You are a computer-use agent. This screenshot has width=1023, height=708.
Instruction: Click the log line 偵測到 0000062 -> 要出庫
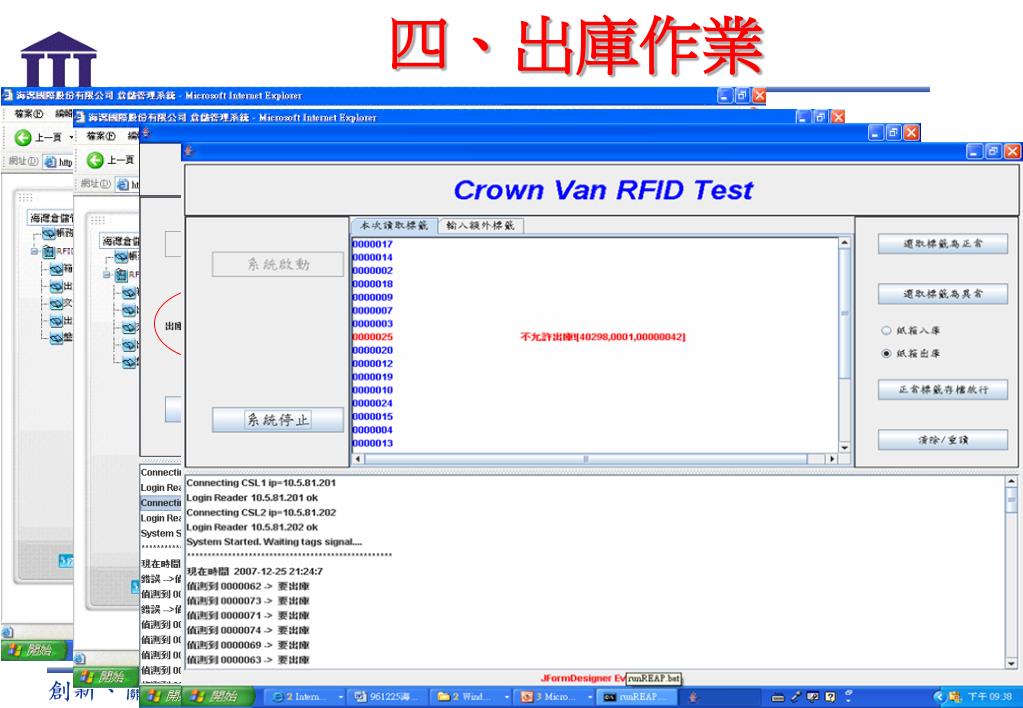[x=248, y=586]
